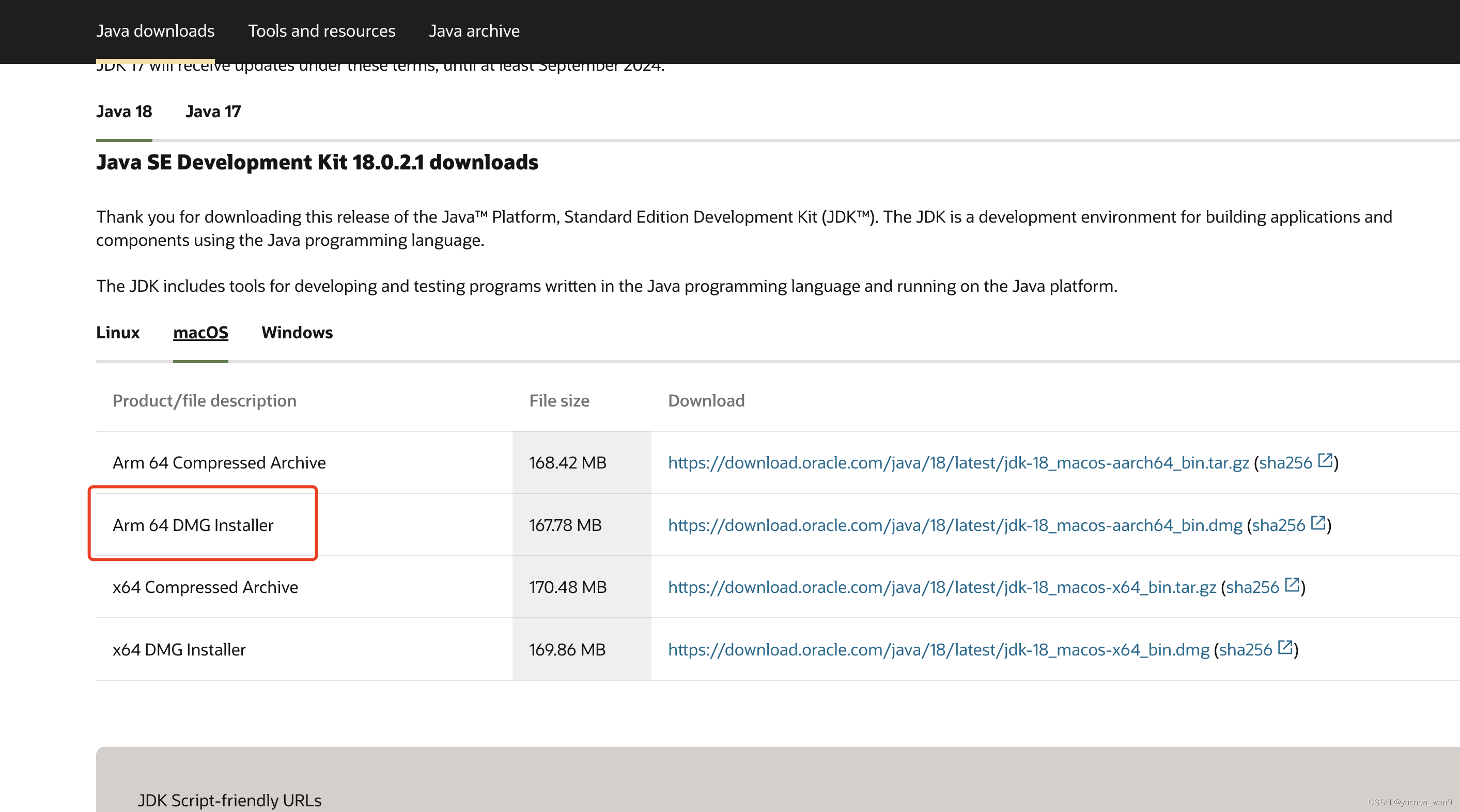
Task: Open Java archive navigation item
Action: [474, 30]
